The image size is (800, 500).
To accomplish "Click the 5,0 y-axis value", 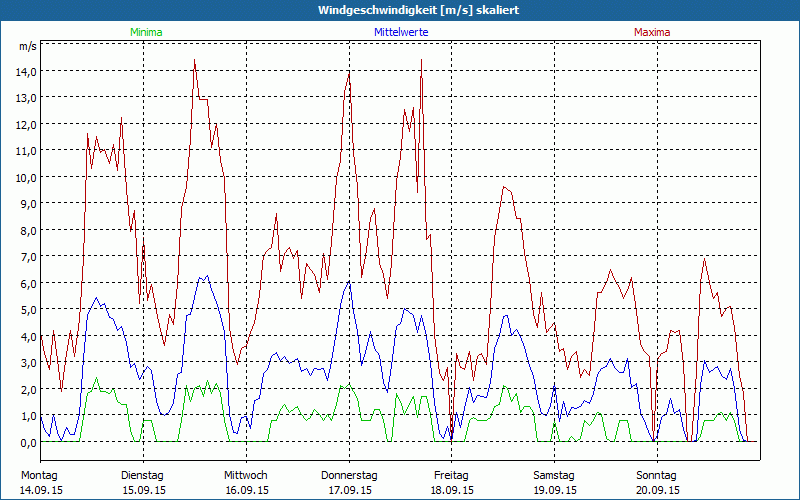I will coord(30,310).
